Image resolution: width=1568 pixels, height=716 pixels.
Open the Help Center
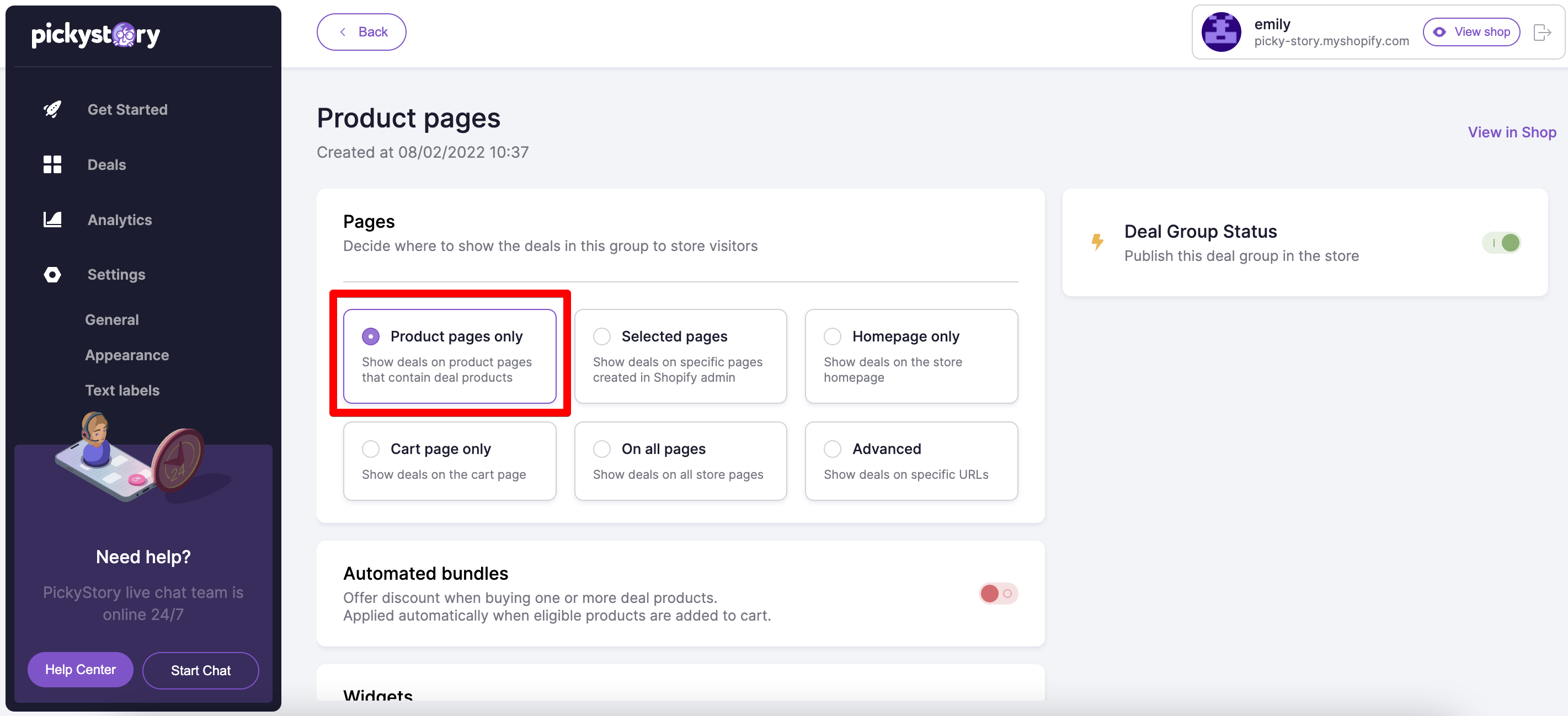pos(81,669)
